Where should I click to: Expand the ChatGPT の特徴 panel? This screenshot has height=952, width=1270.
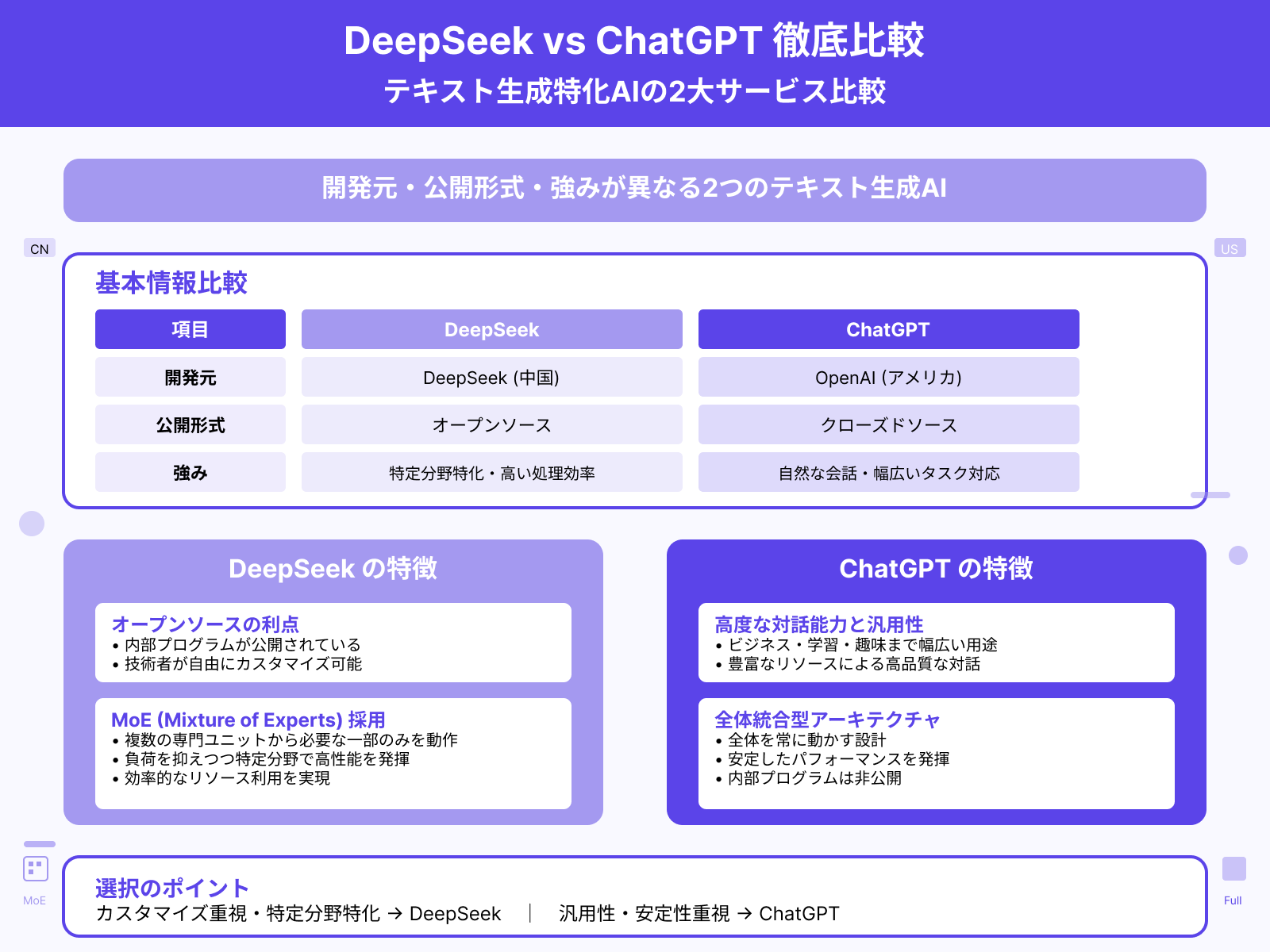(x=936, y=569)
